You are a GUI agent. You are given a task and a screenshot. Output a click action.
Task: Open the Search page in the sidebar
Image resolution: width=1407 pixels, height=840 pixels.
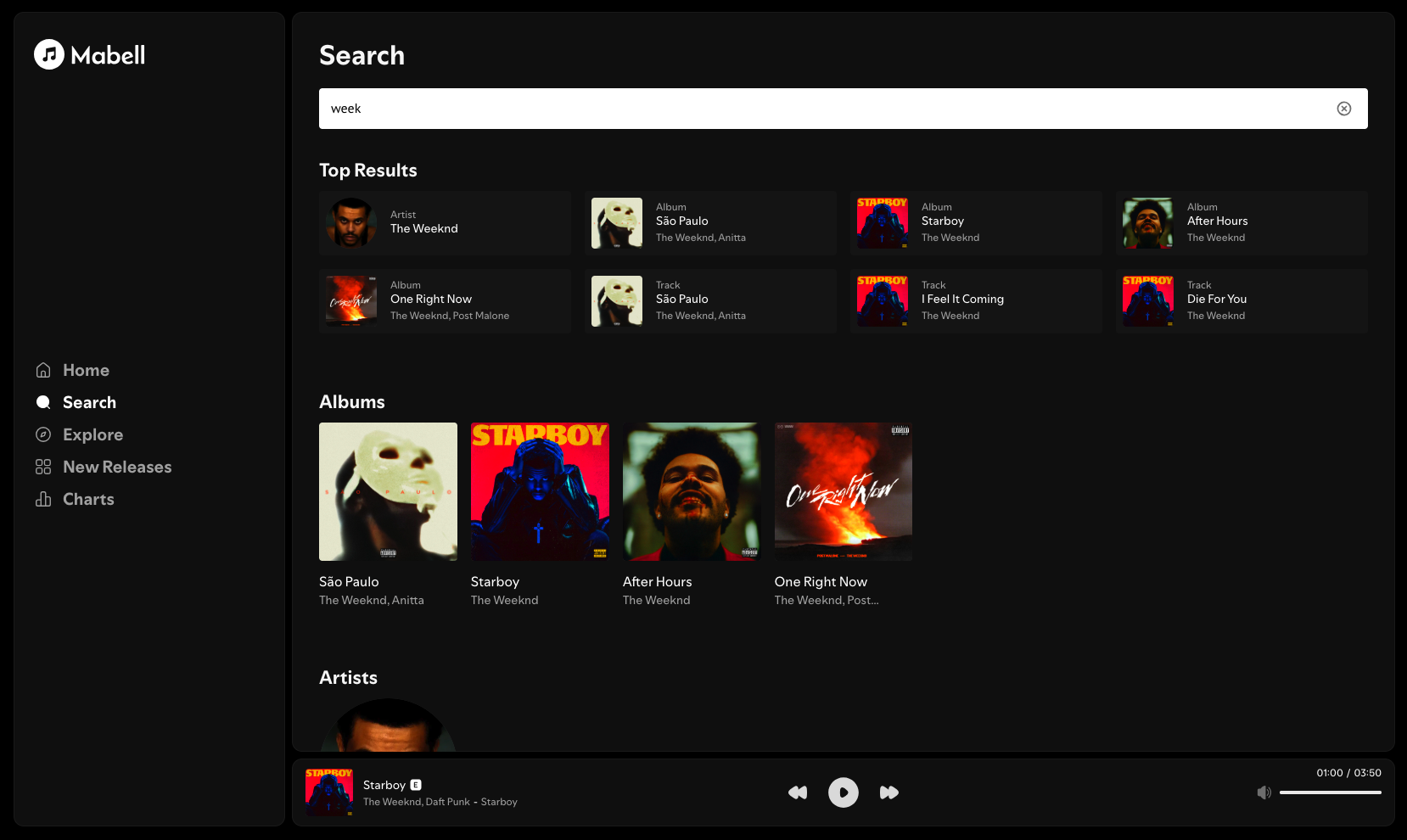(x=89, y=402)
